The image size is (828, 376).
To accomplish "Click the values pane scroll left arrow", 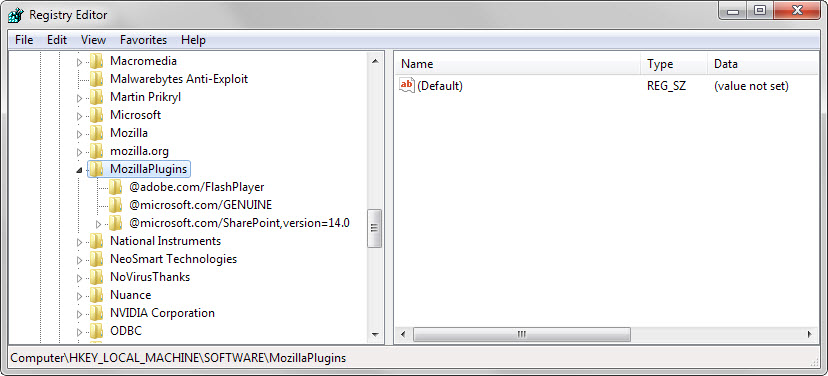I will point(403,334).
